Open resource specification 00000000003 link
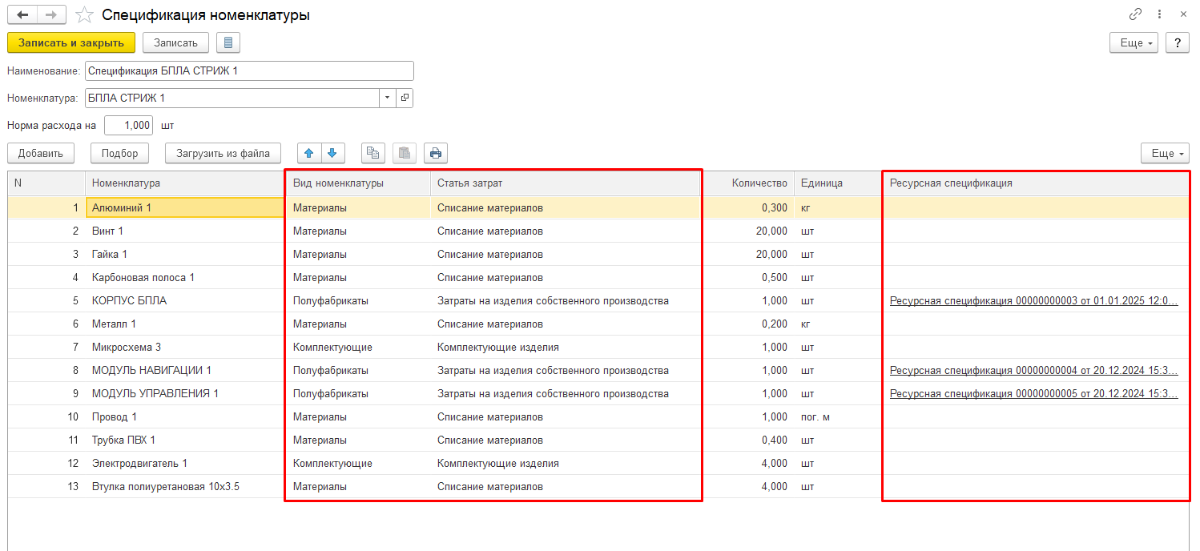This screenshot has width=1200, height=551. [x=1033, y=300]
